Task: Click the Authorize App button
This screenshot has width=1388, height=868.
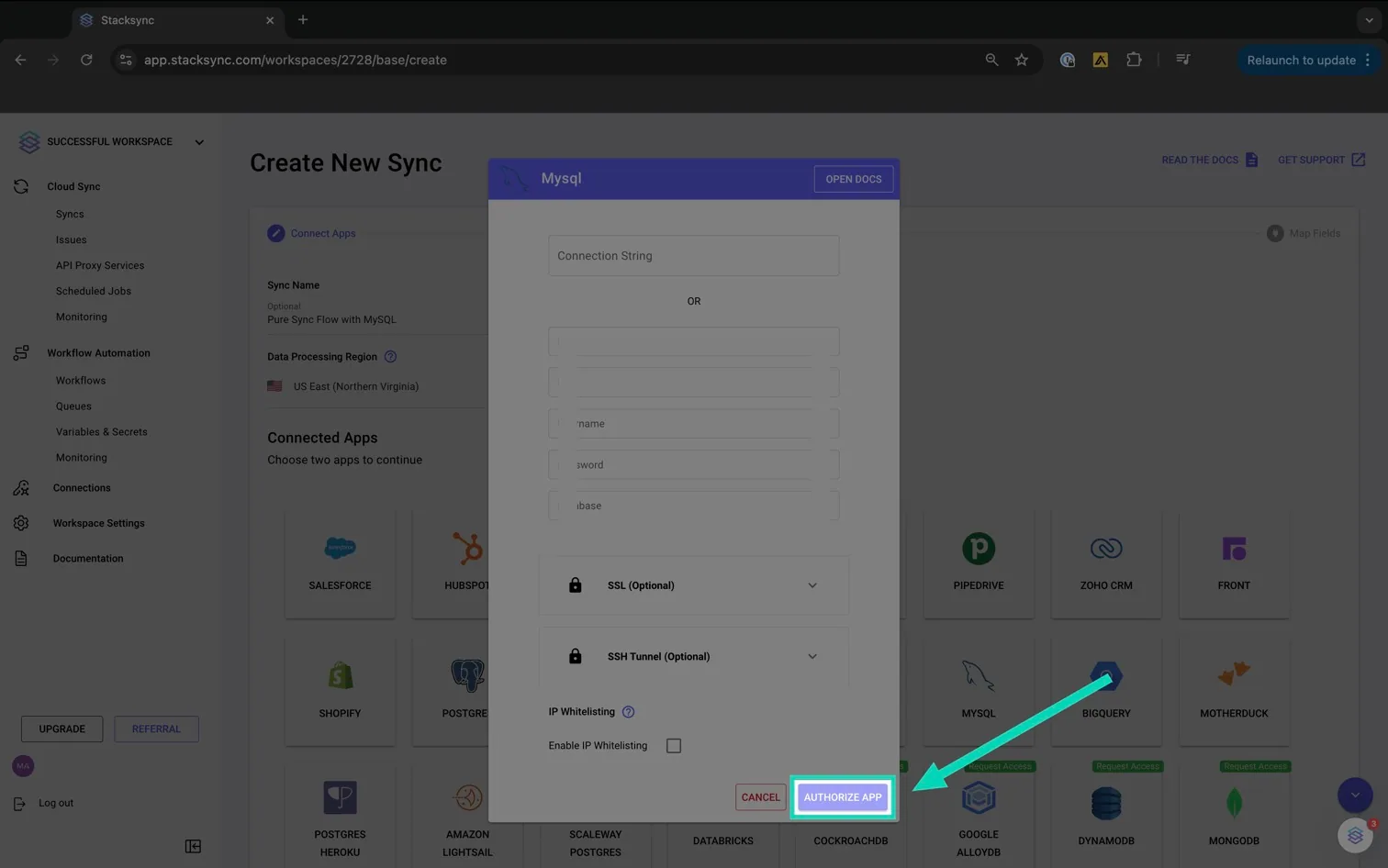Action: [x=843, y=797]
